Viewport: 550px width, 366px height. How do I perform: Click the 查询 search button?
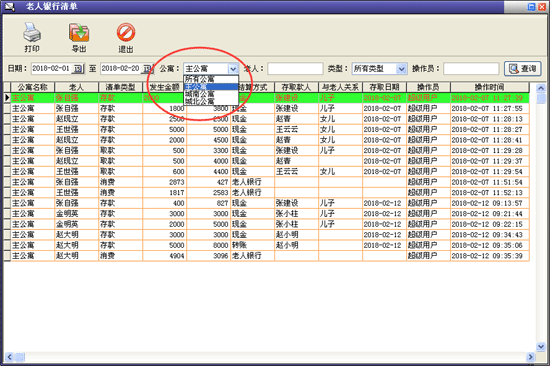click(523, 68)
